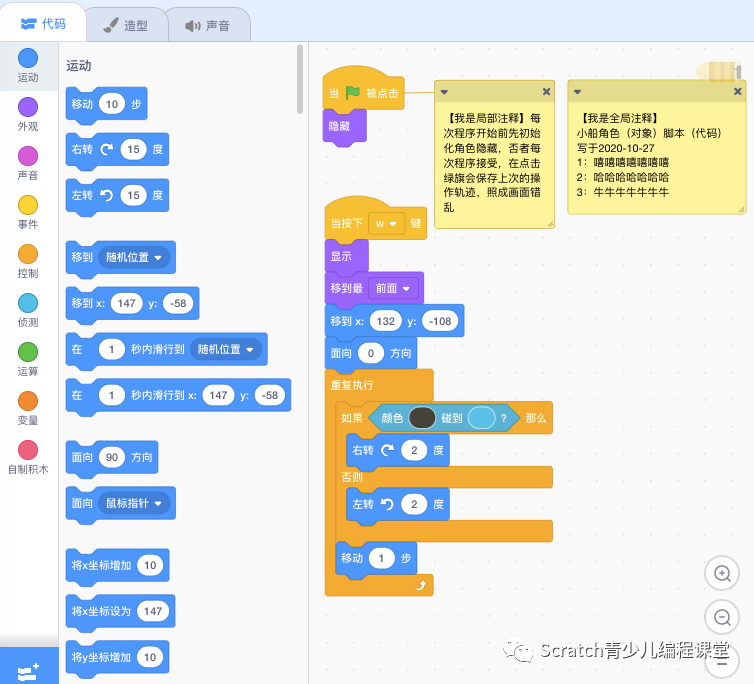Select the 运算 operators category circle
Viewport: 754px width, 684px height.
tap(28, 352)
